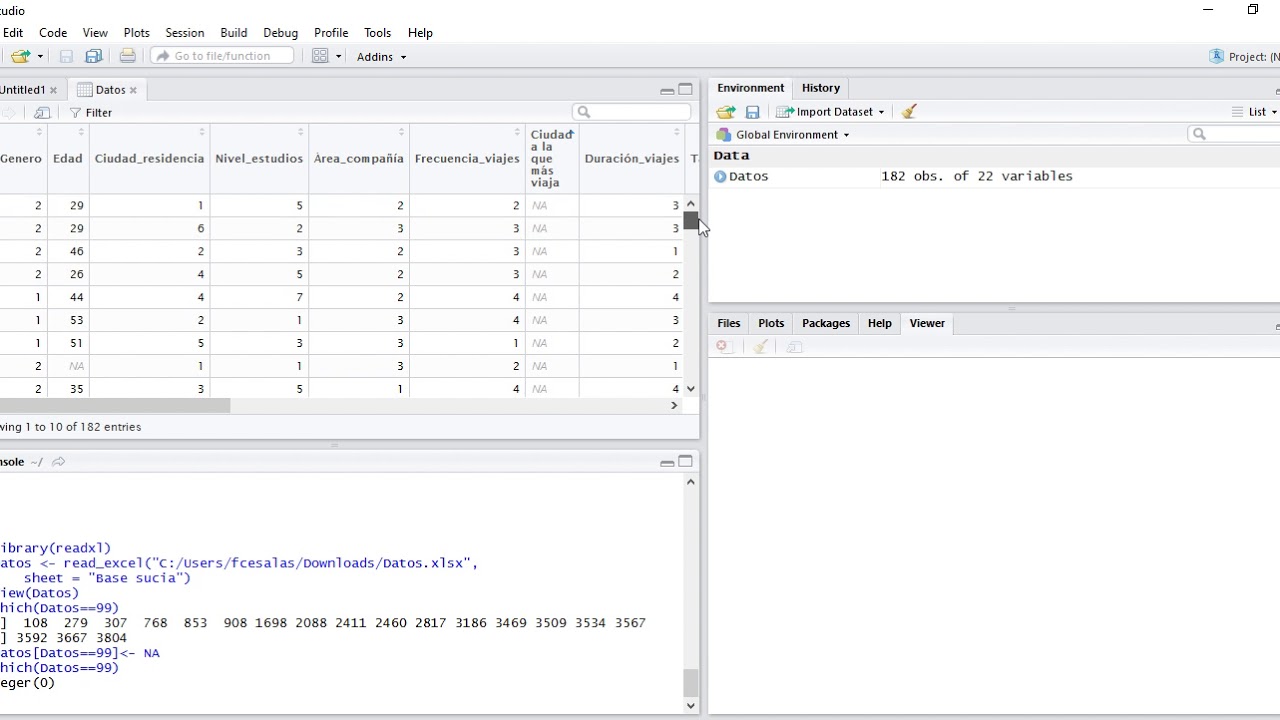Switch to the History tab

tap(821, 88)
